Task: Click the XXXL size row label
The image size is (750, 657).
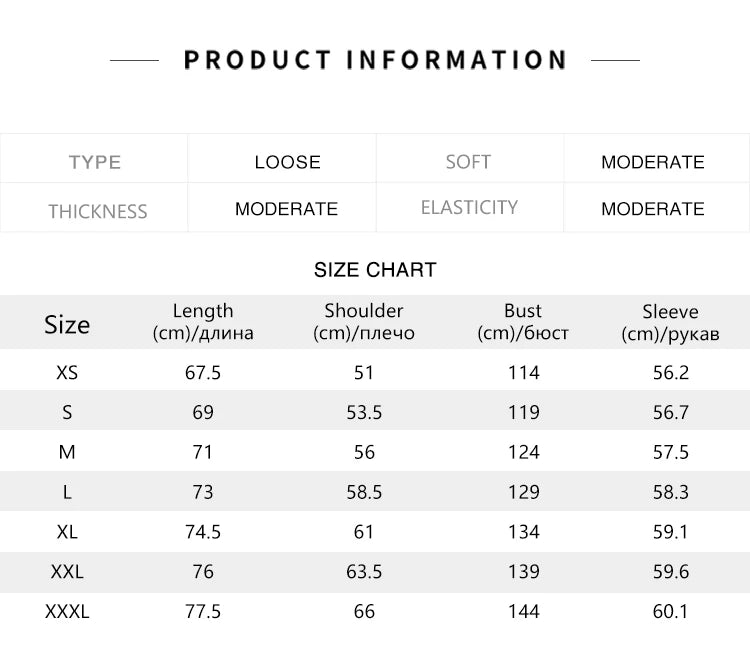Action: pyautogui.click(x=67, y=611)
